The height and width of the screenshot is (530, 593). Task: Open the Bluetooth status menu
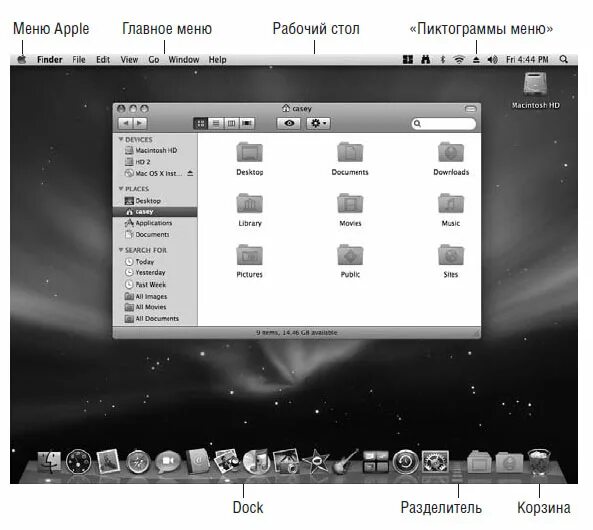pyautogui.click(x=442, y=59)
